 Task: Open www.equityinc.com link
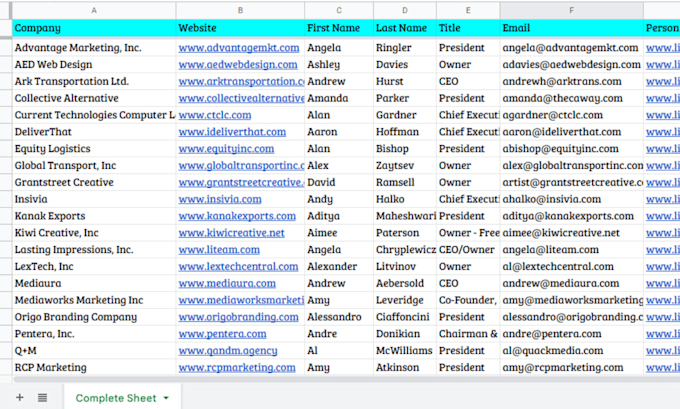[x=226, y=149]
